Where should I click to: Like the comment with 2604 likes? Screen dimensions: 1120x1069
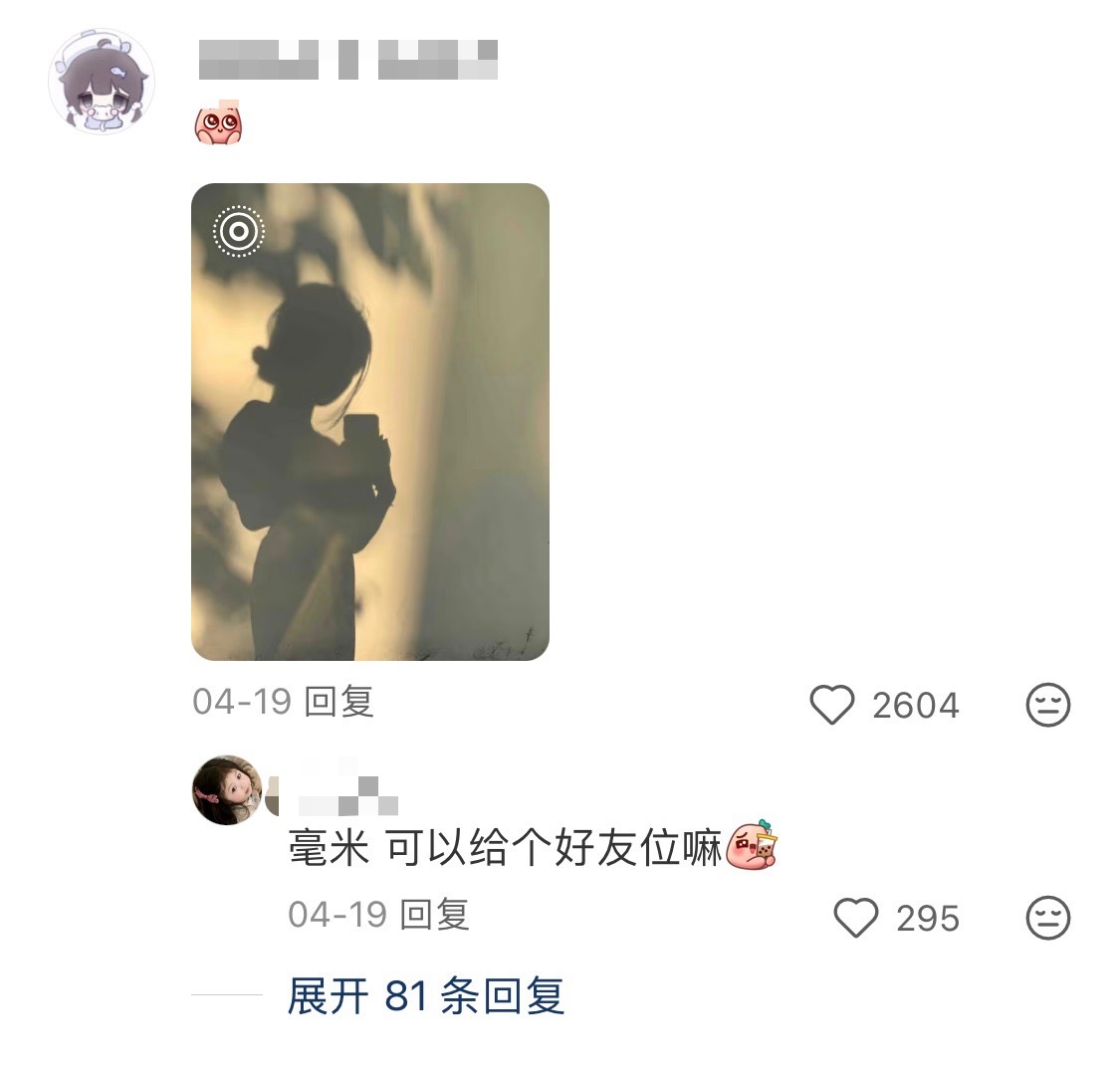pyautogui.click(x=831, y=705)
